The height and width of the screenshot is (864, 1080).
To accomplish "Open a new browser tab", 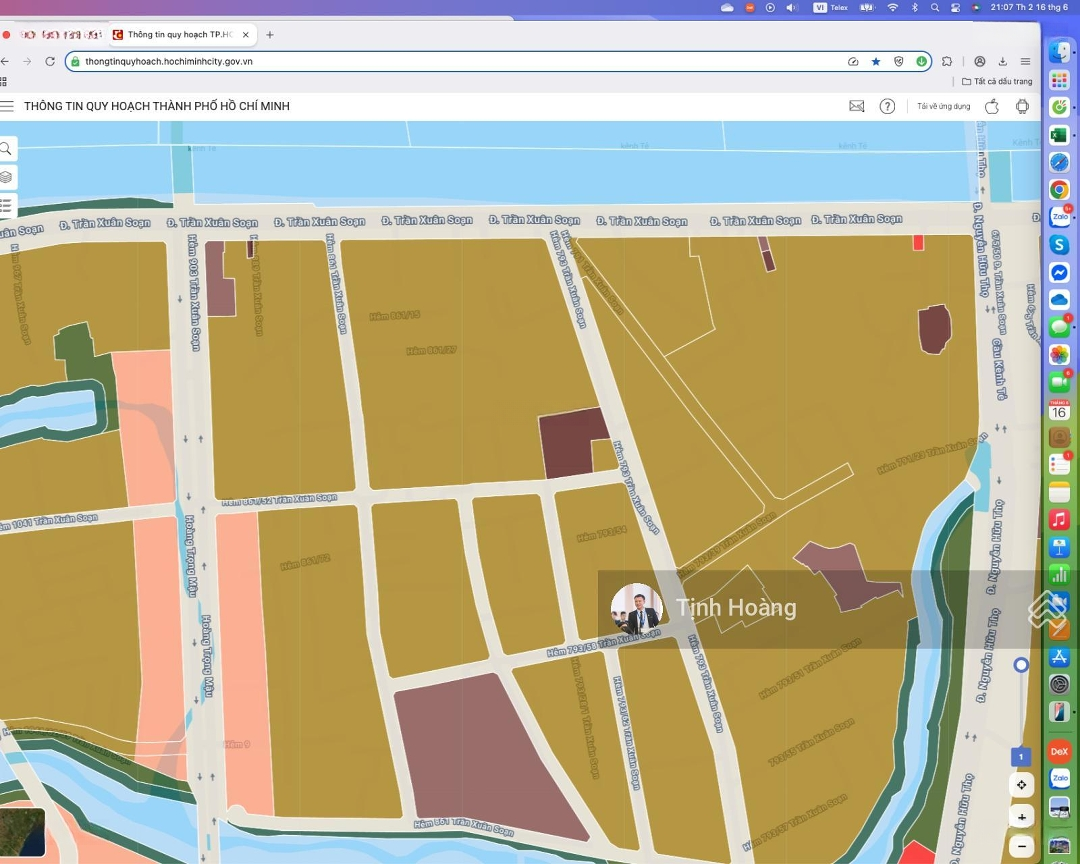I will 269,34.
